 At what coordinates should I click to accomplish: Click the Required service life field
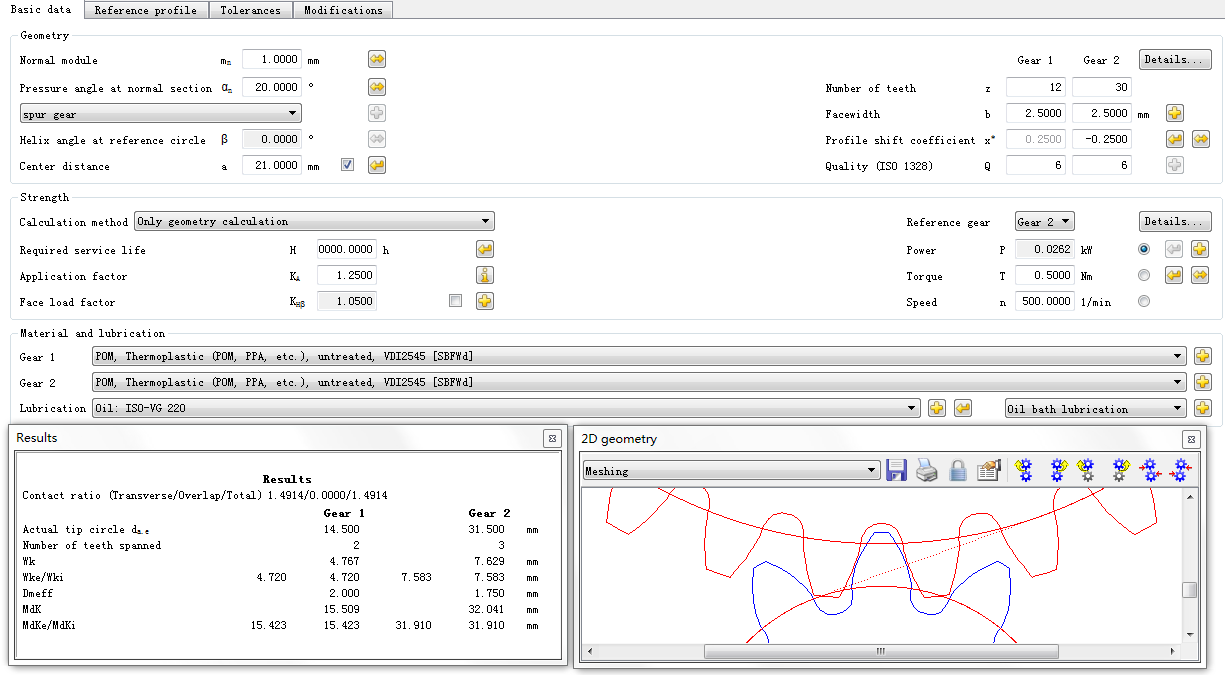pyautogui.click(x=347, y=249)
